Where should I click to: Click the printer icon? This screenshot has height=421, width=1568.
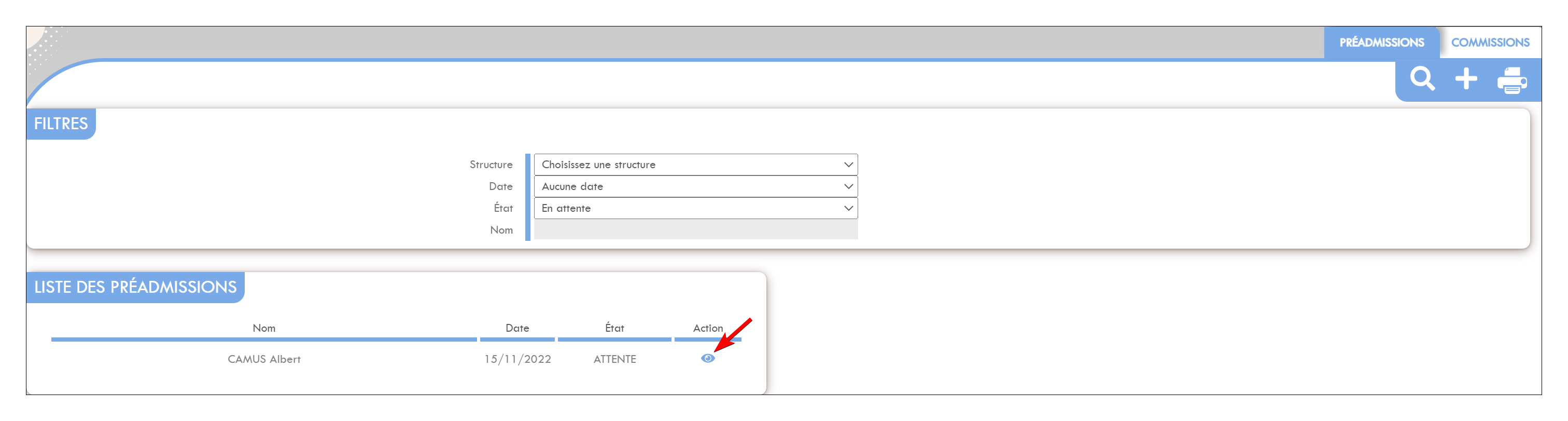(x=1512, y=80)
